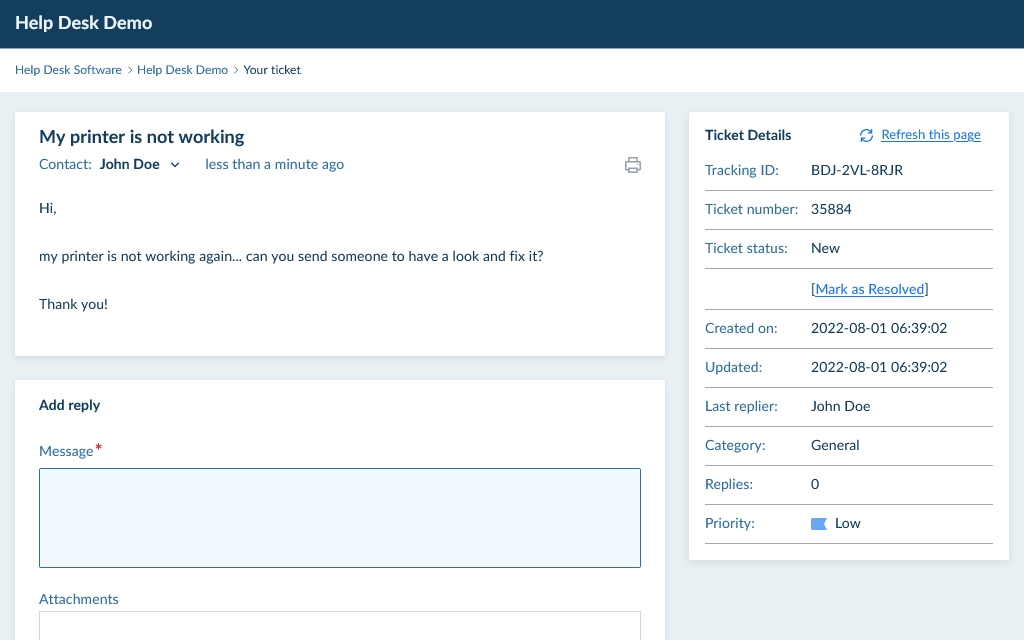This screenshot has height=640, width=1024.
Task: Click the ticket number 35884
Action: tap(831, 209)
